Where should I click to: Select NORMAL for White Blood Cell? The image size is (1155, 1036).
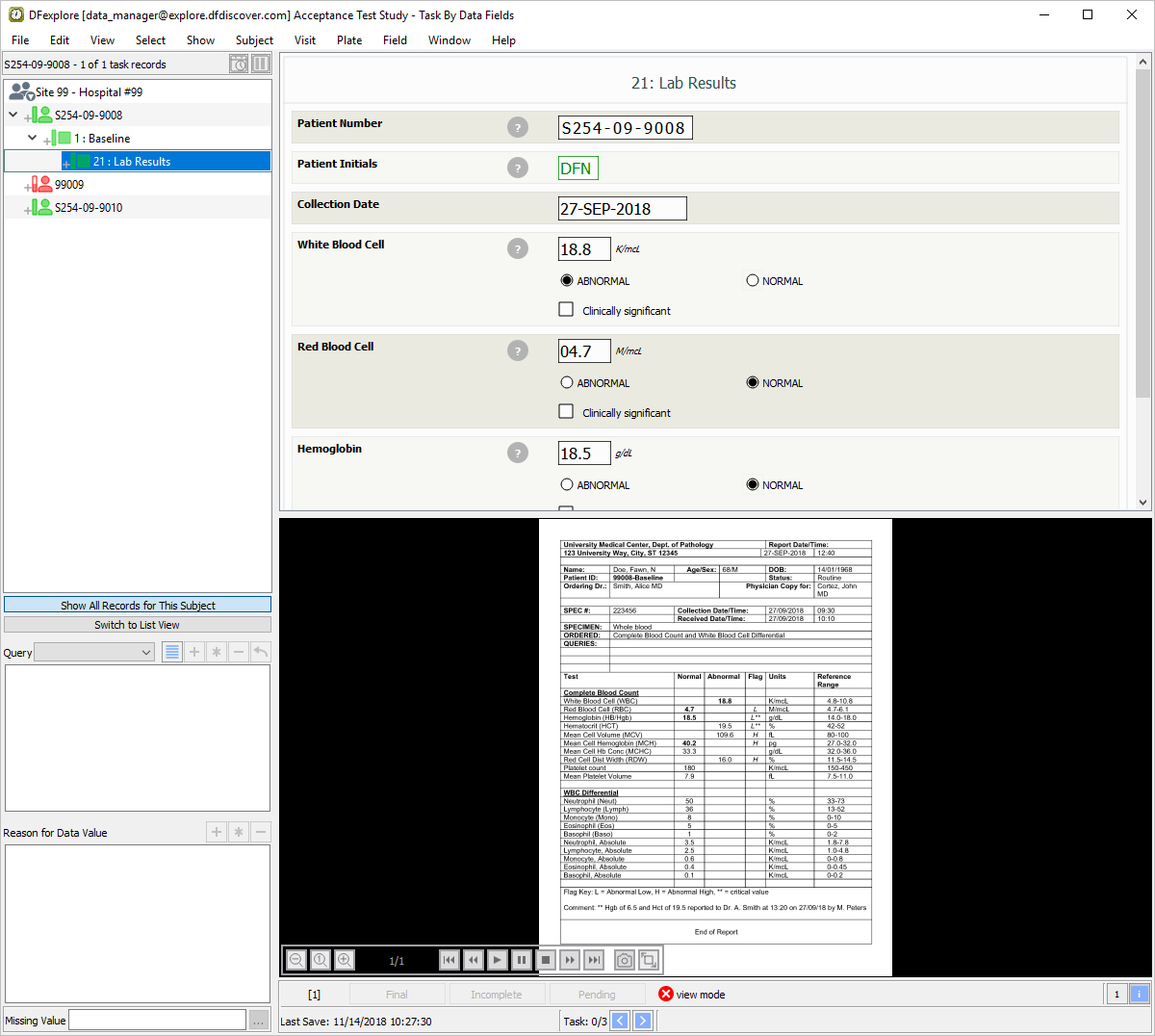tap(753, 281)
